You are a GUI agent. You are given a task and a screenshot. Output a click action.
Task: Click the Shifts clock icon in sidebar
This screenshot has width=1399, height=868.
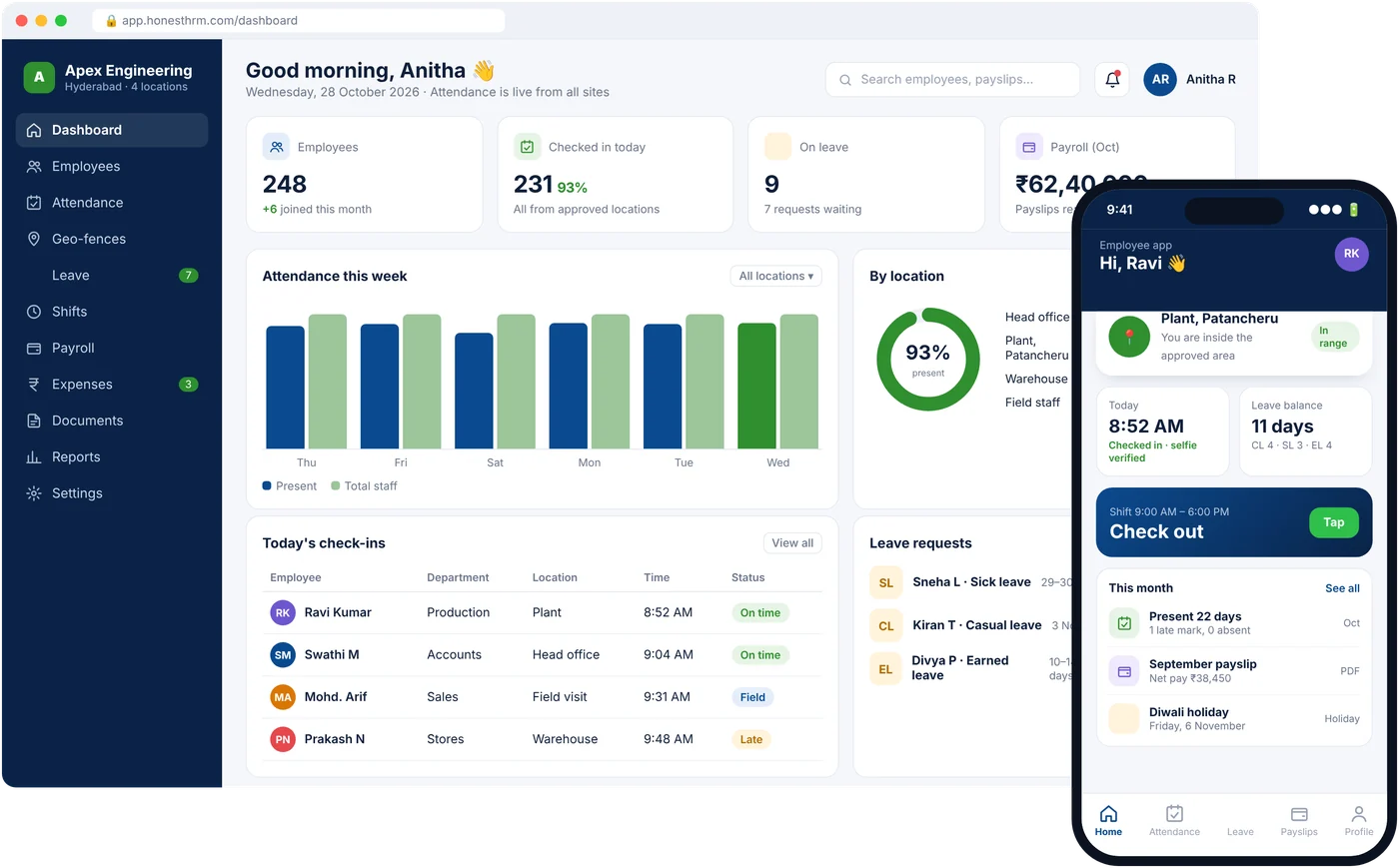[x=34, y=312]
